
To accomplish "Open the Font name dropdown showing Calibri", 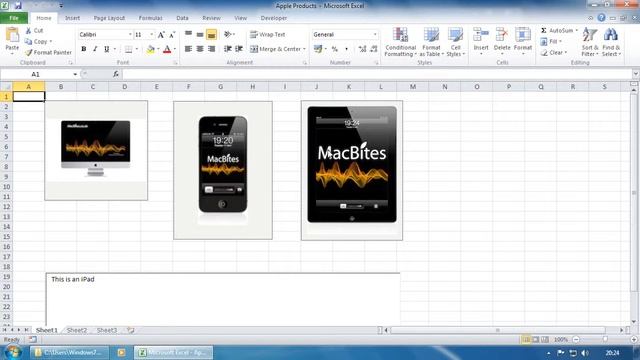I will click(130, 35).
